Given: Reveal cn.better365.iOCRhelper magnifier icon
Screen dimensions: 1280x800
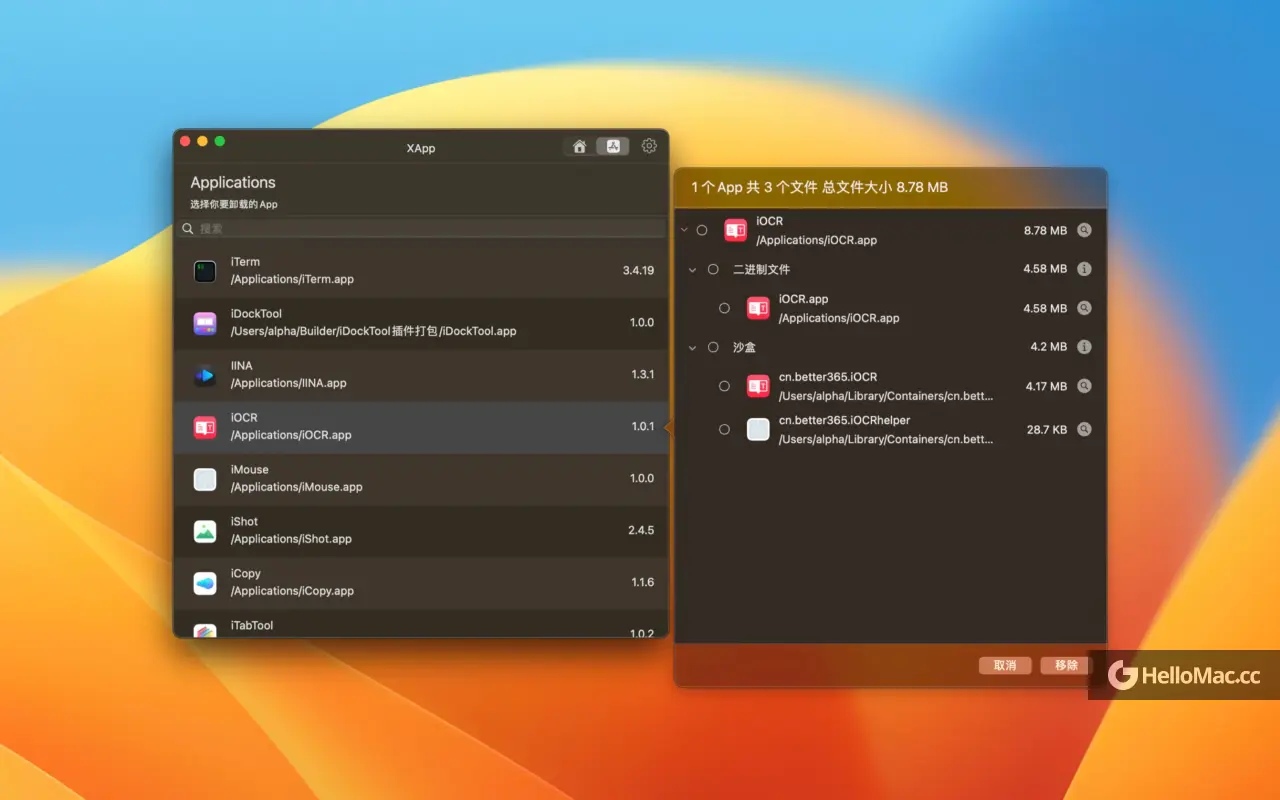Looking at the screenshot, I should tap(1085, 429).
